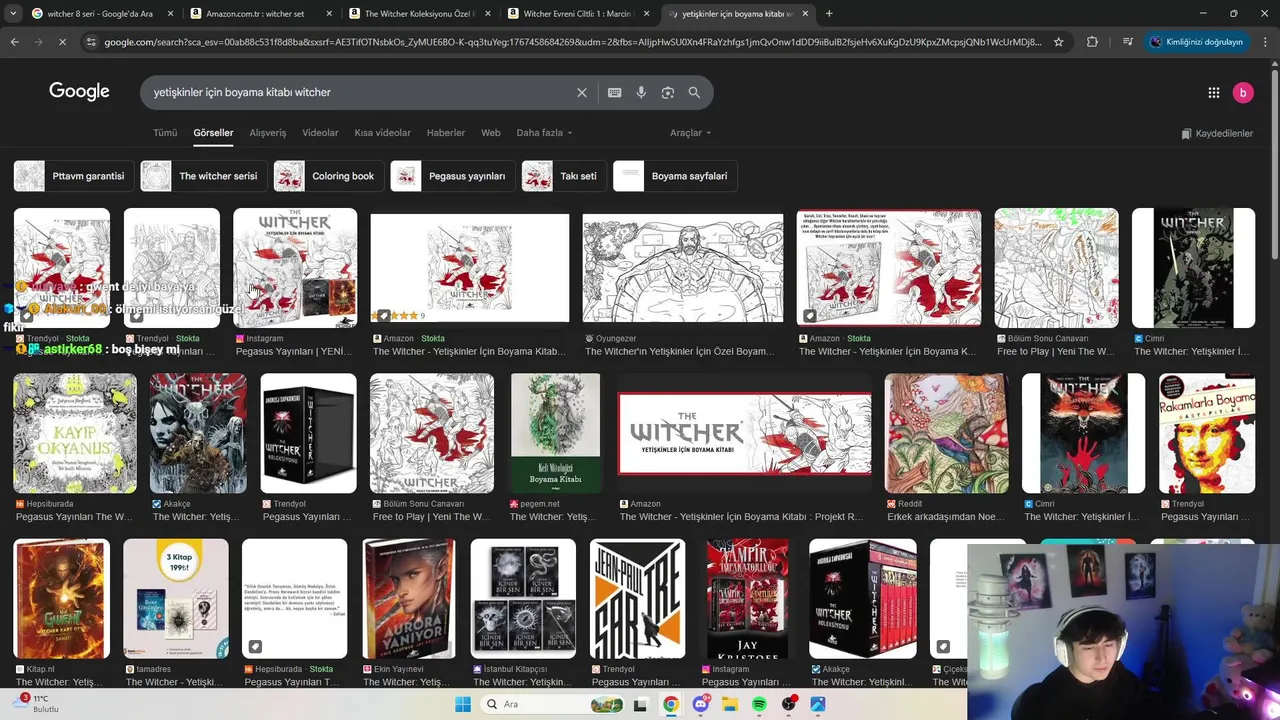Open media control icon in Chrome toolbar
The height and width of the screenshot is (720, 1280).
[x=1127, y=42]
